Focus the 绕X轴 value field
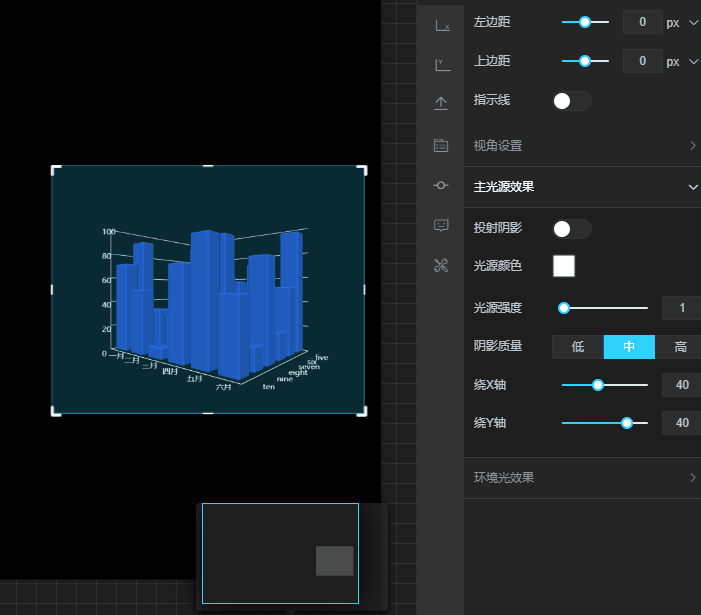Viewport: 701px width, 615px height. pos(681,385)
